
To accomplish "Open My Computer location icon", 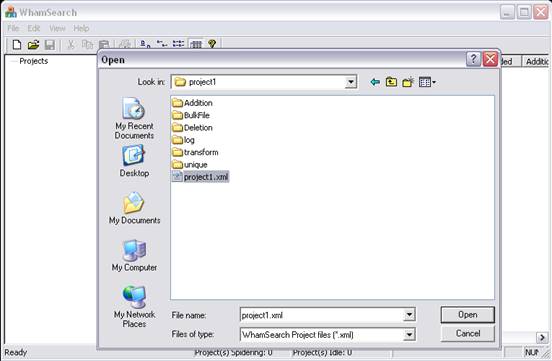I will pos(134,255).
